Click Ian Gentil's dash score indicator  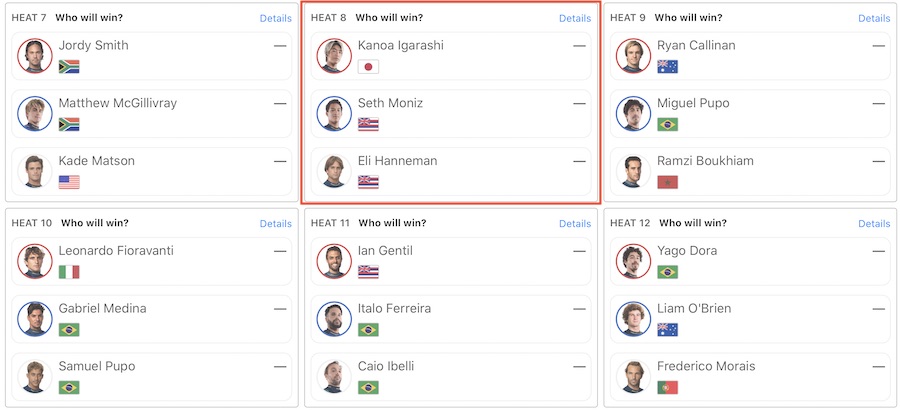coord(580,251)
